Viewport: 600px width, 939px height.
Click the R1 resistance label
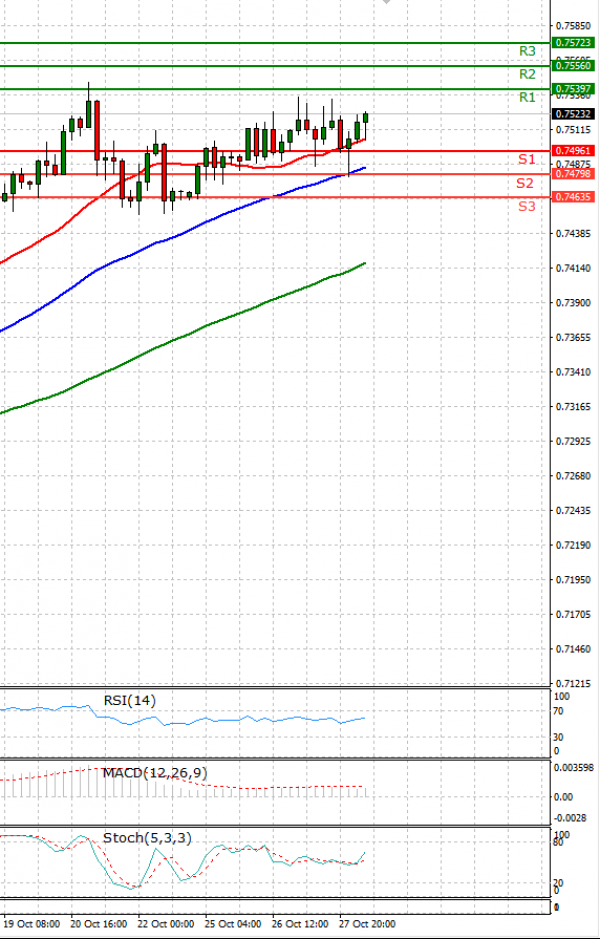pos(527,97)
